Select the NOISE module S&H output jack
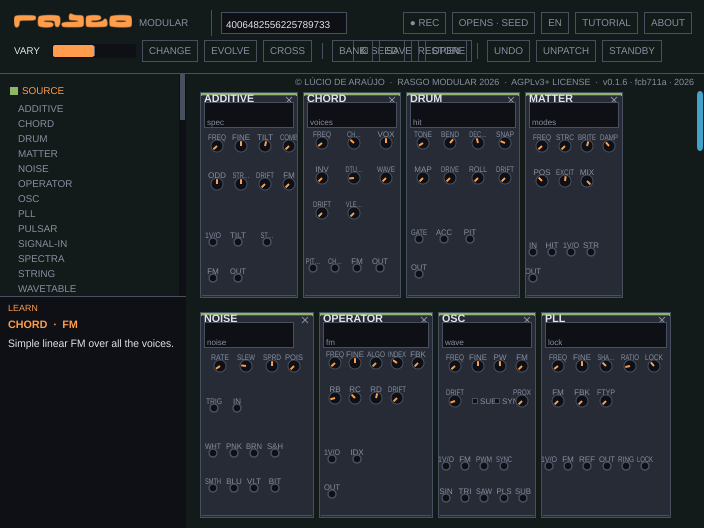 coord(275,453)
